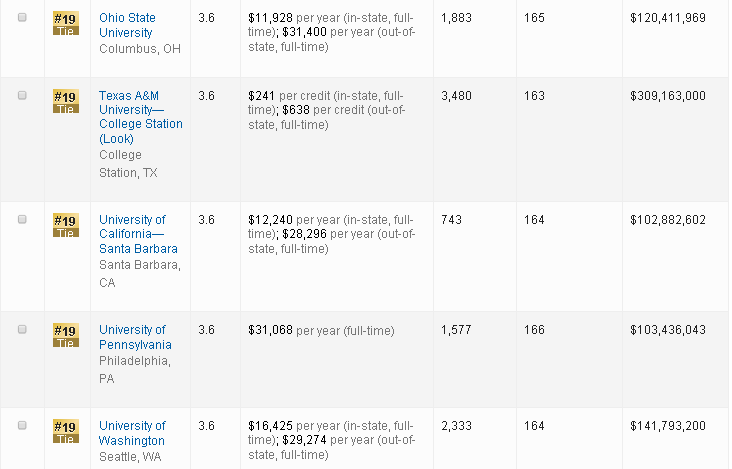The width and height of the screenshot is (732, 469).
Task: Mark the University of Washington checkbox
Action: point(22,426)
